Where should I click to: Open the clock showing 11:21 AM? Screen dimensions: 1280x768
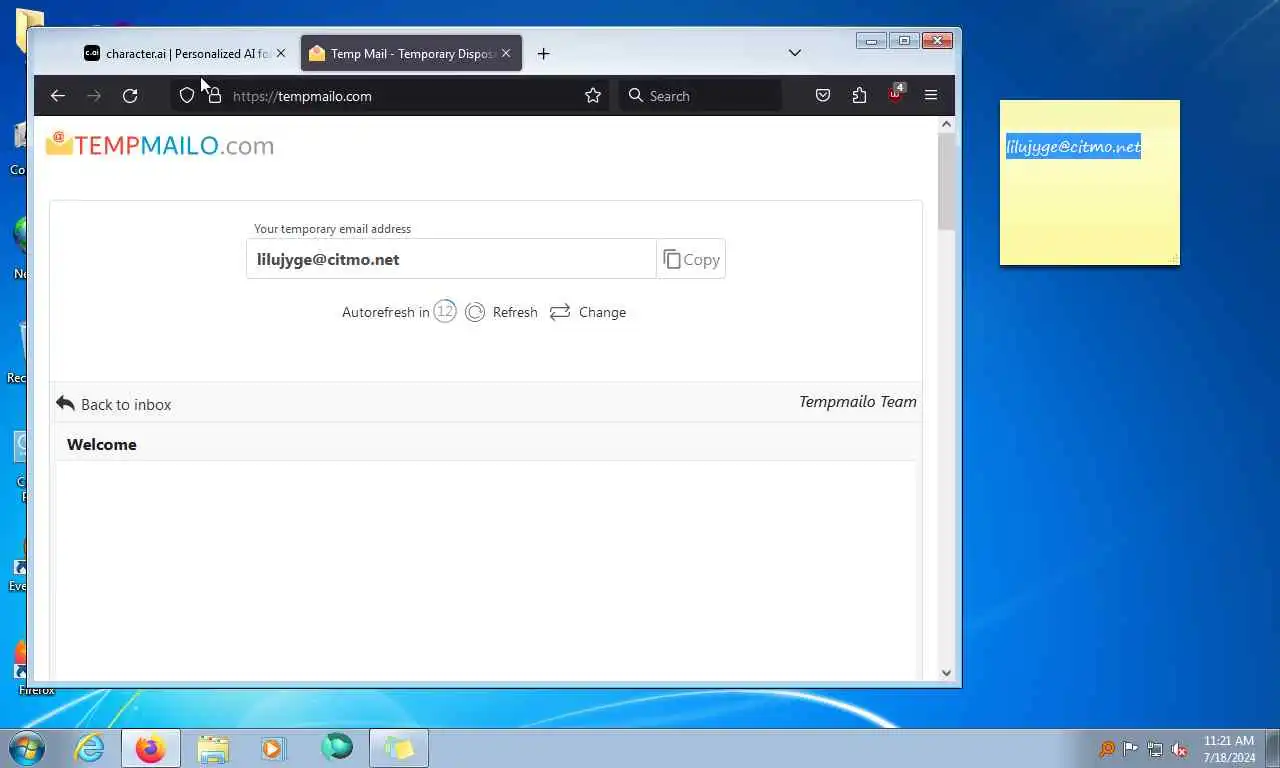[1229, 749]
